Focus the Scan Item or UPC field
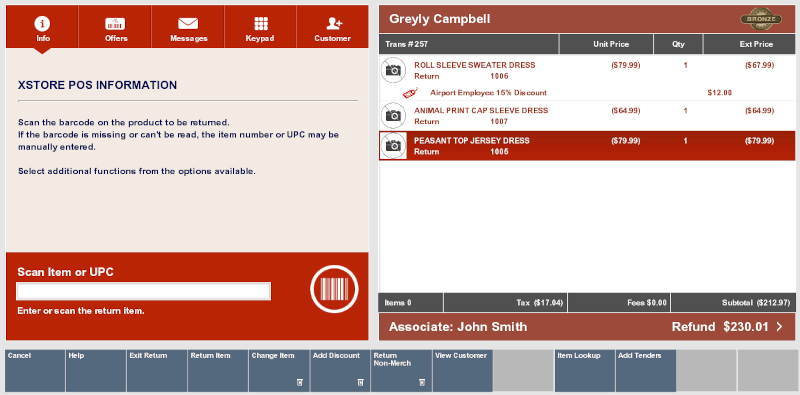 coord(143,291)
